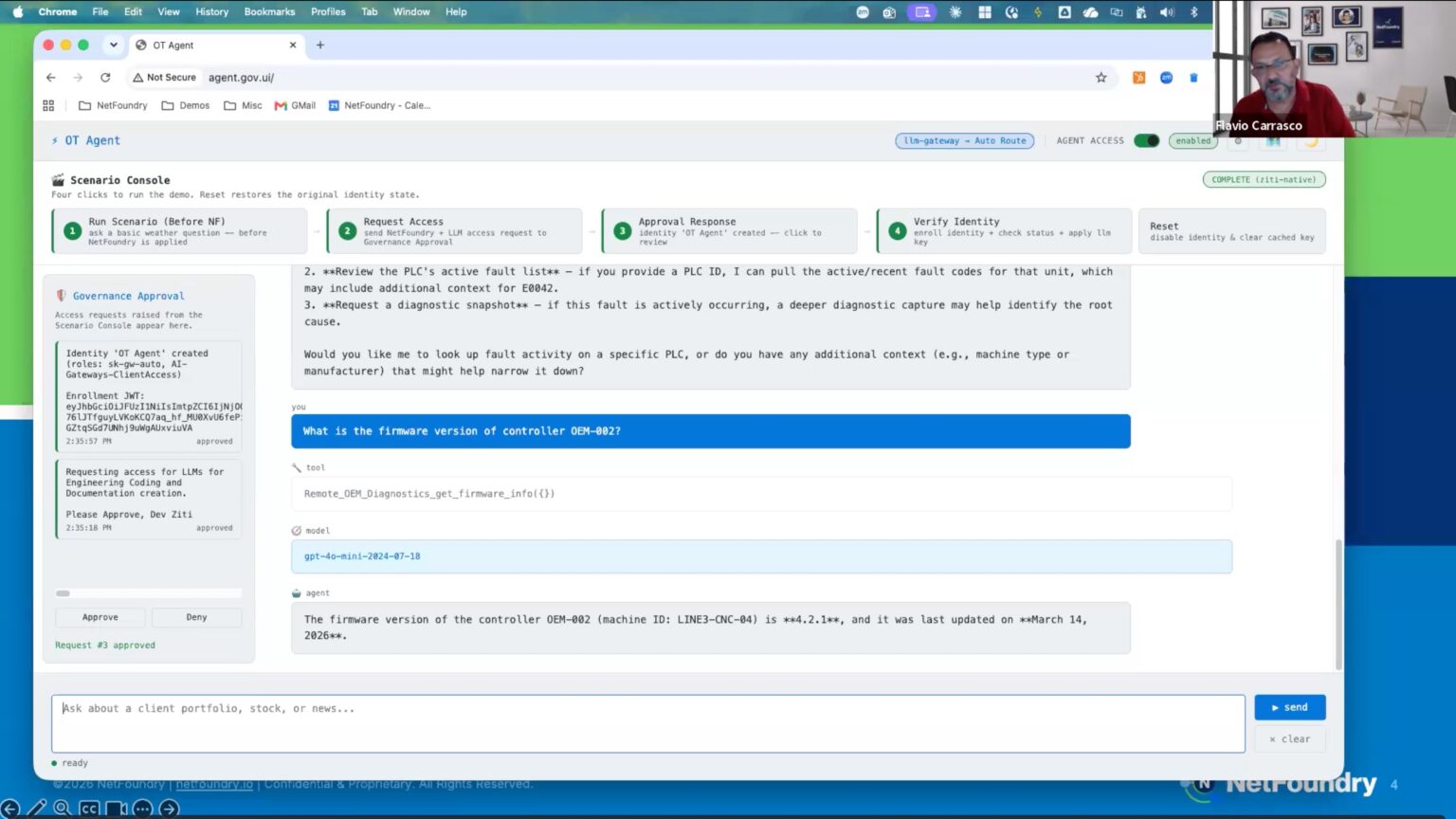This screenshot has width=1456, height=819.
Task: Click the Not Secure site info badge
Action: (165, 78)
